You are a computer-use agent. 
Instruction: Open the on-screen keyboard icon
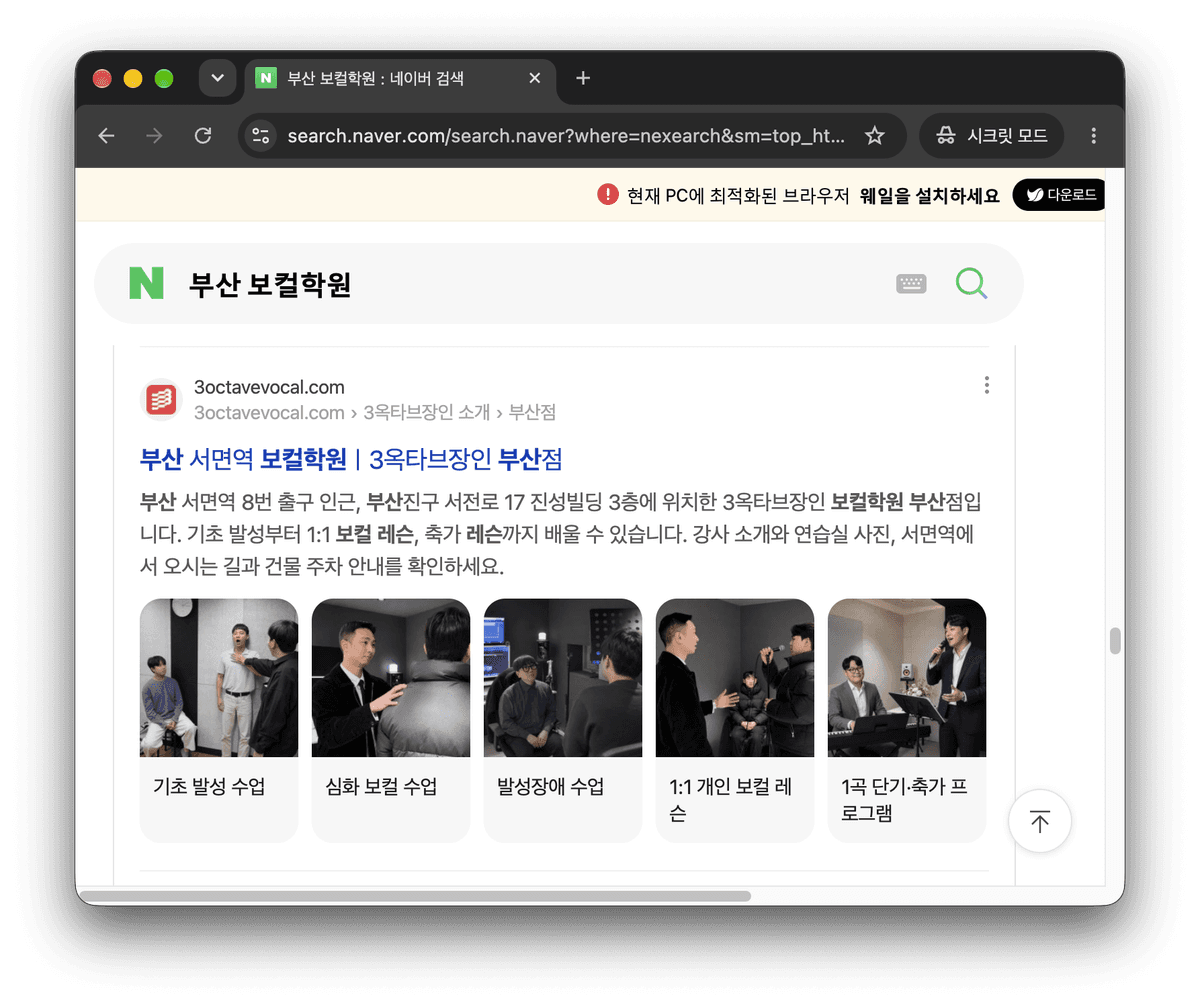point(911,284)
